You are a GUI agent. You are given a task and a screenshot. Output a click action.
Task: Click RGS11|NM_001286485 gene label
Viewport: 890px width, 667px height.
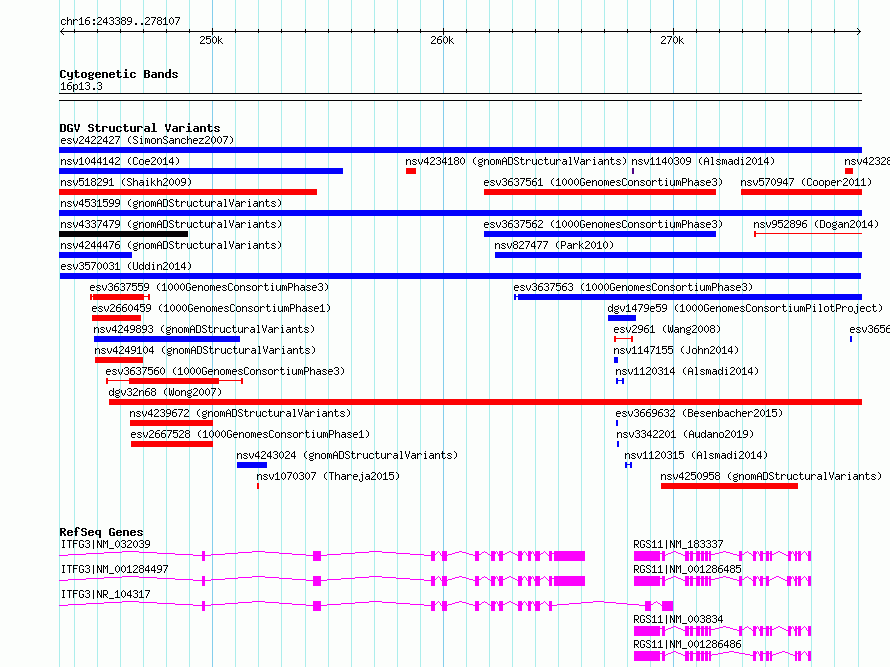tap(687, 569)
